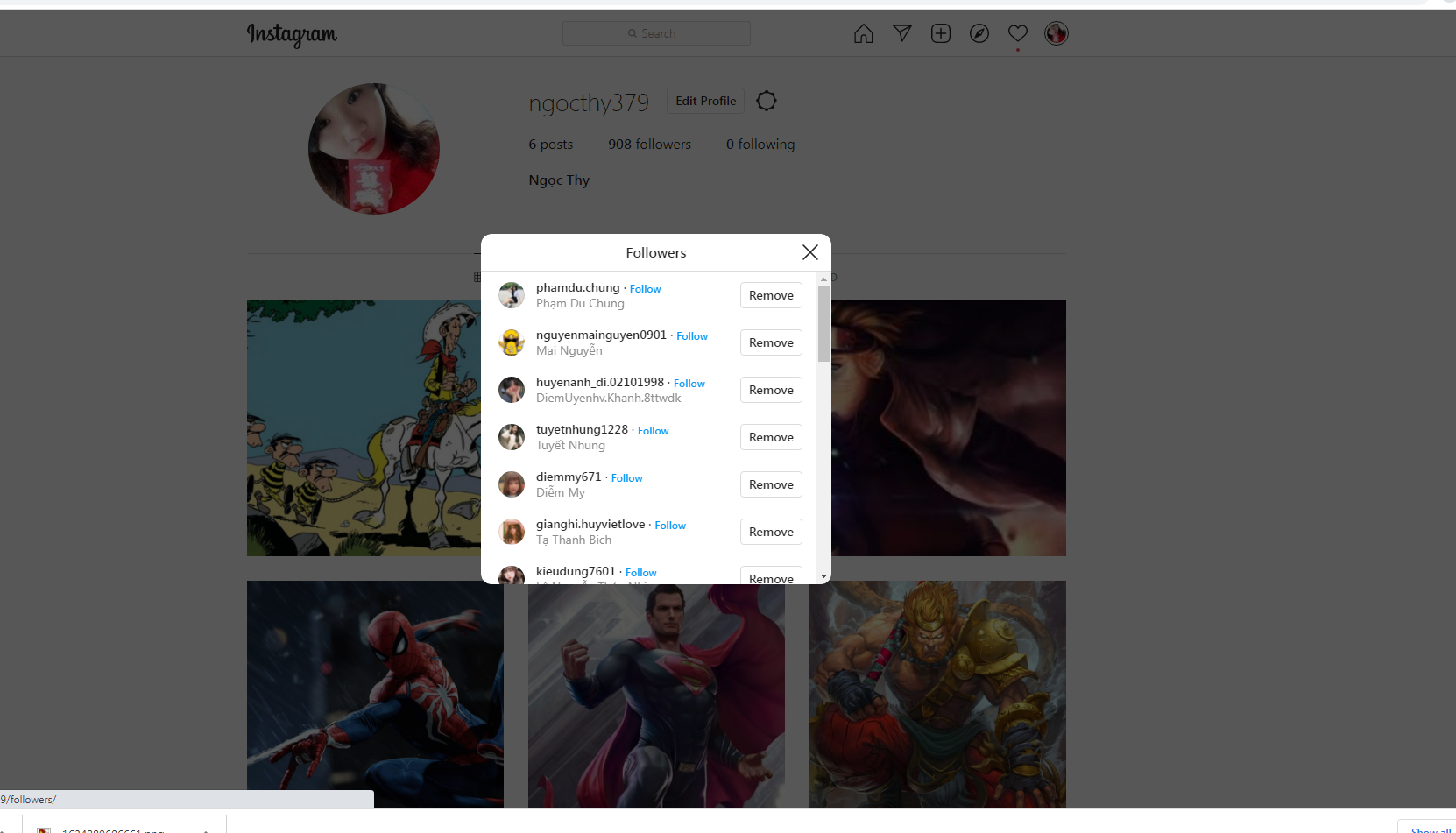
Task: Click Phạm Du Chung full name text
Action: (580, 304)
